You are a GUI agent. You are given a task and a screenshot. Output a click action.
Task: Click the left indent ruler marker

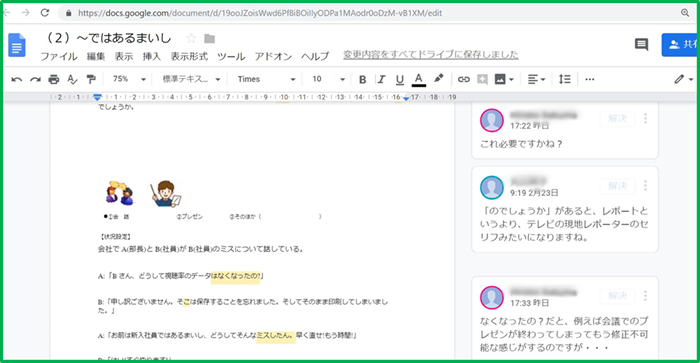[x=97, y=97]
